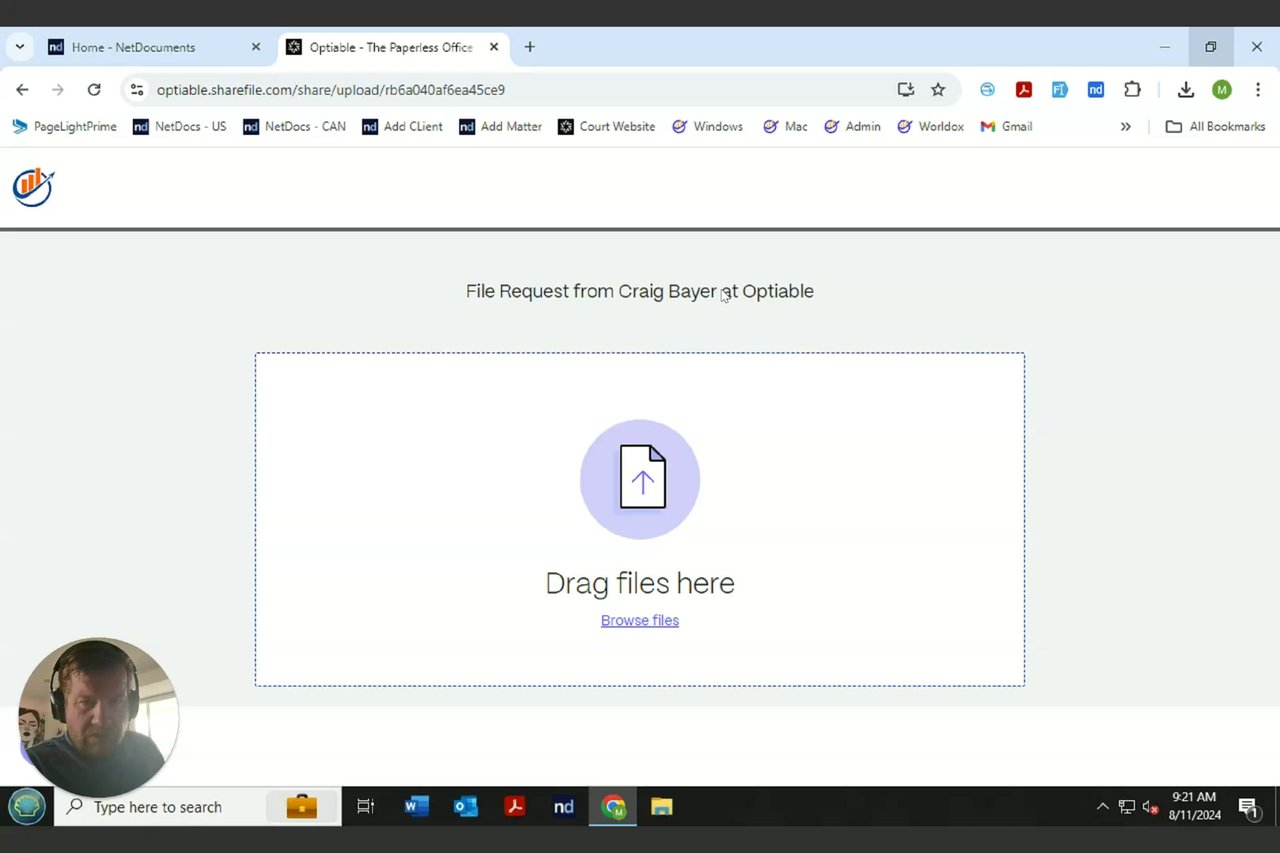Screen dimensions: 1280x853
Task: Open the nd NetDocuments extension icon
Action: (1096, 90)
